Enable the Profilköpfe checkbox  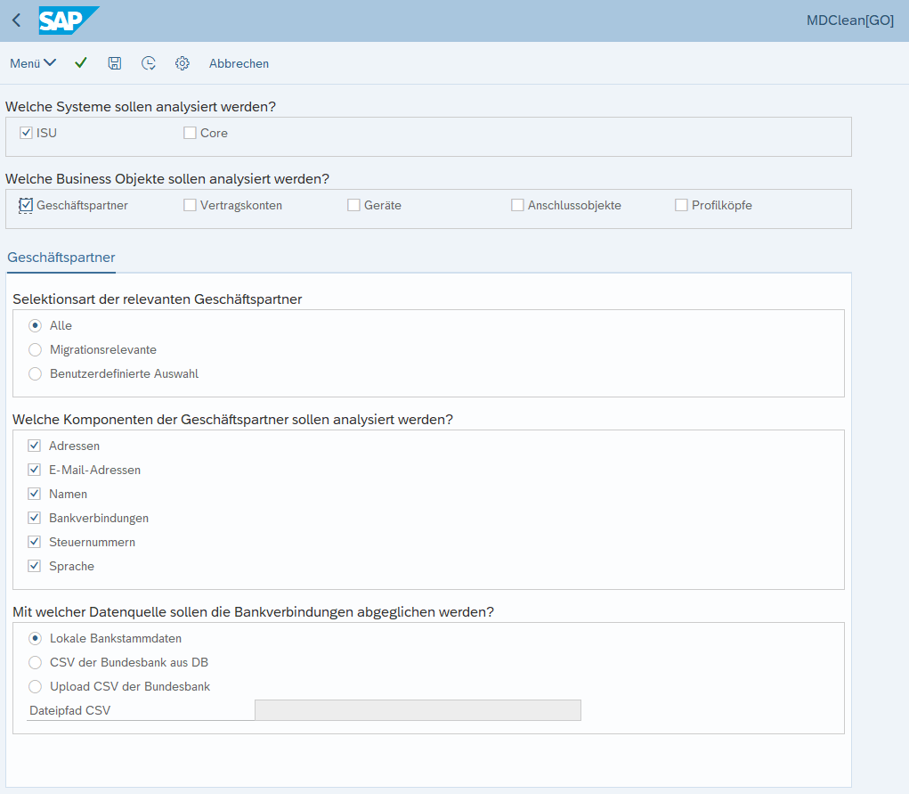click(x=681, y=205)
